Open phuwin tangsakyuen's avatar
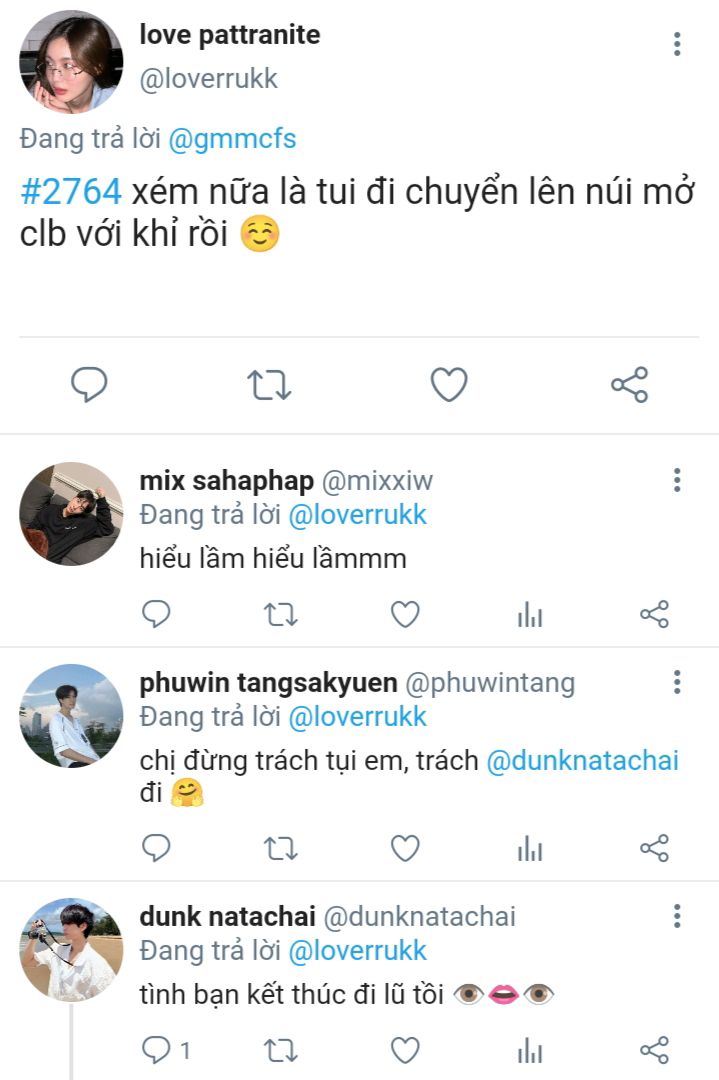This screenshot has height=1080, width=719. 70,715
